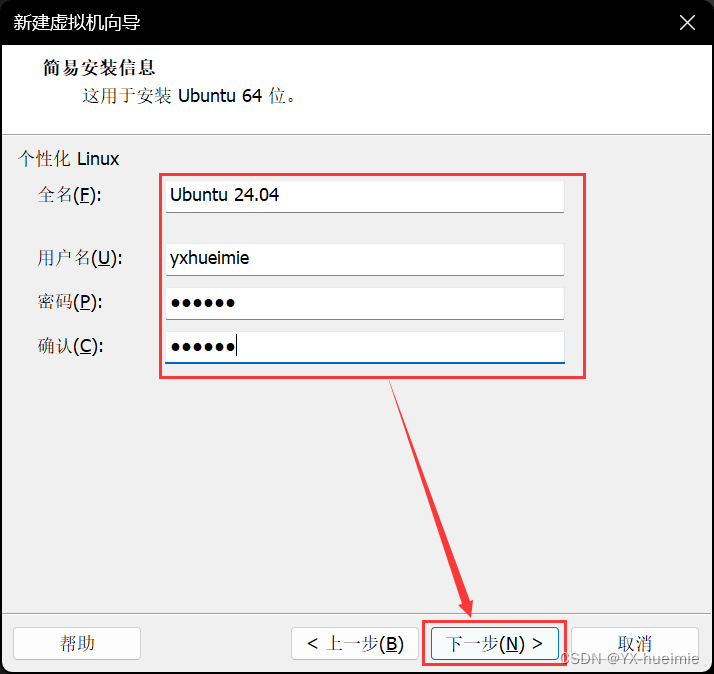Return to the previous step with 上一步(B)

coord(355,643)
